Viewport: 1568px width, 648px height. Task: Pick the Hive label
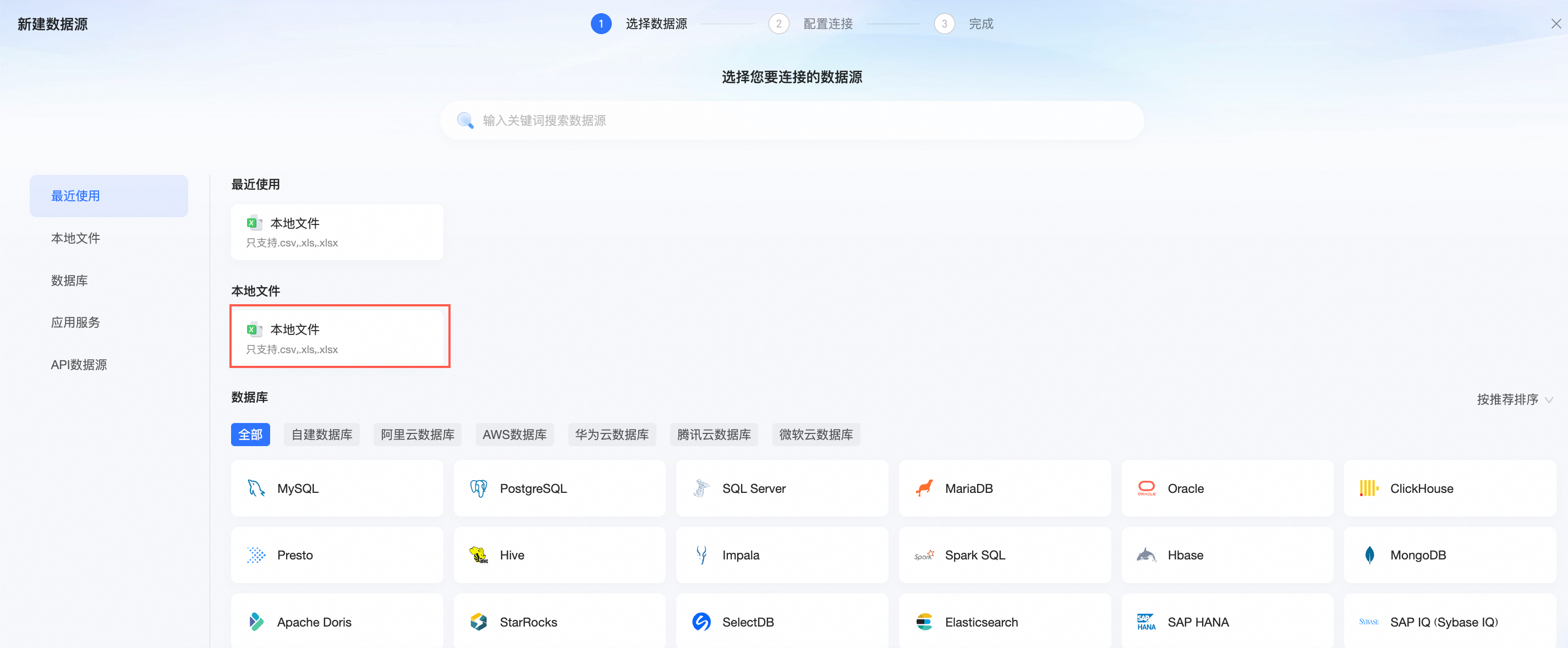512,555
